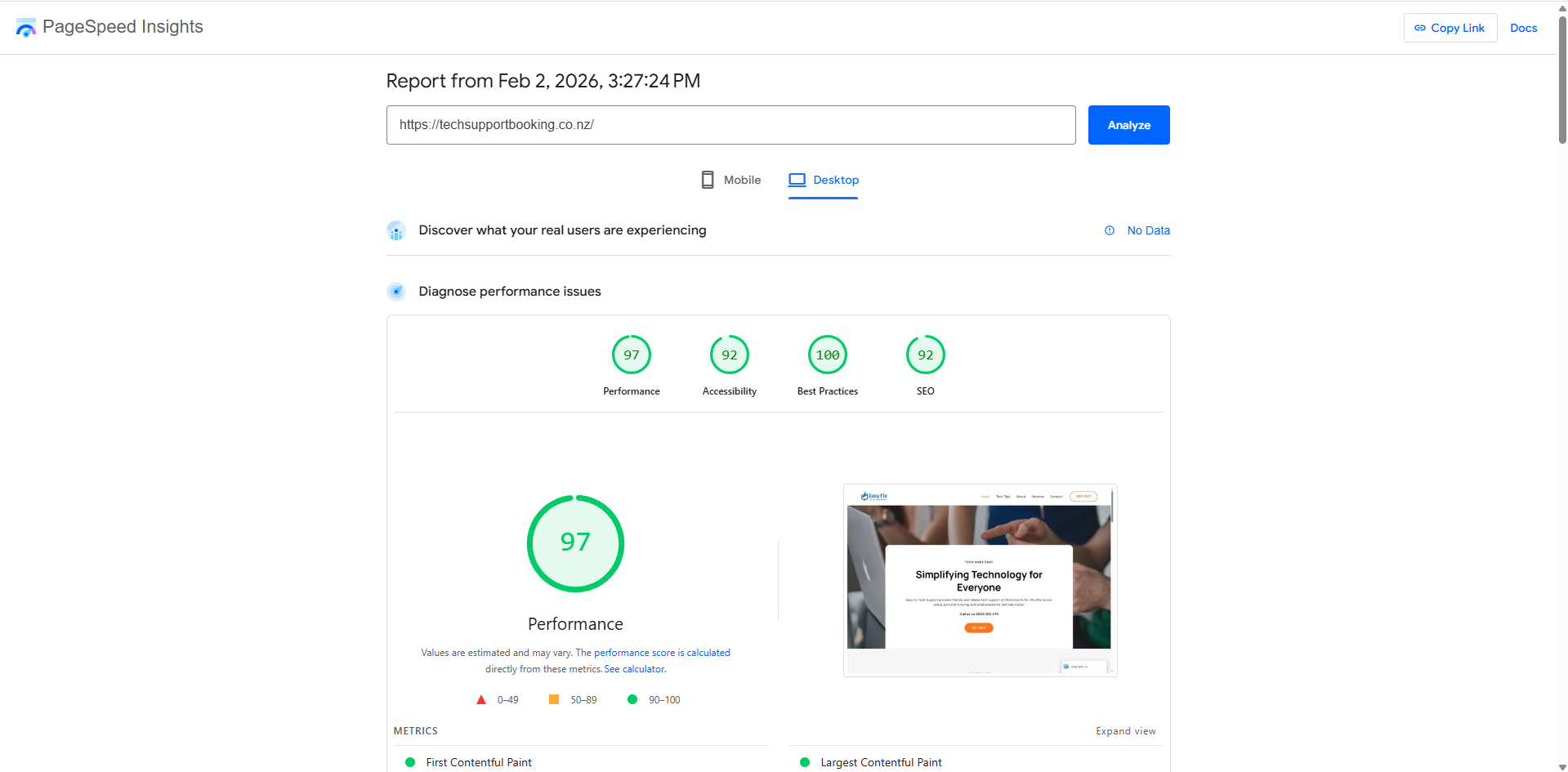Jump to Performance score gauge 97
1568x772 pixels.
coord(632,355)
